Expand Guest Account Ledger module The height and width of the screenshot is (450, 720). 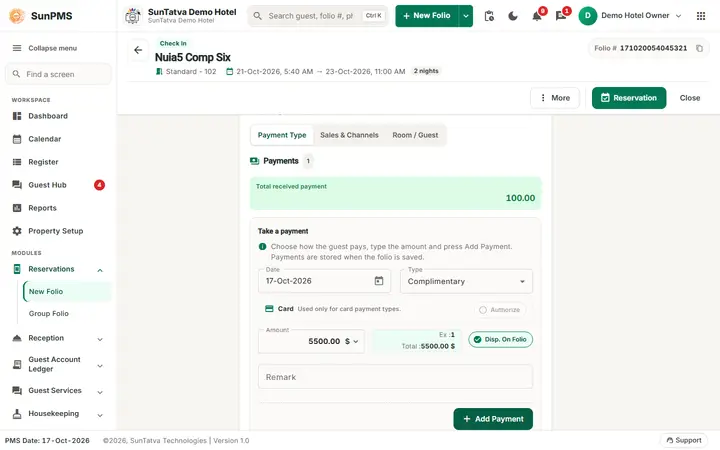click(x=100, y=366)
